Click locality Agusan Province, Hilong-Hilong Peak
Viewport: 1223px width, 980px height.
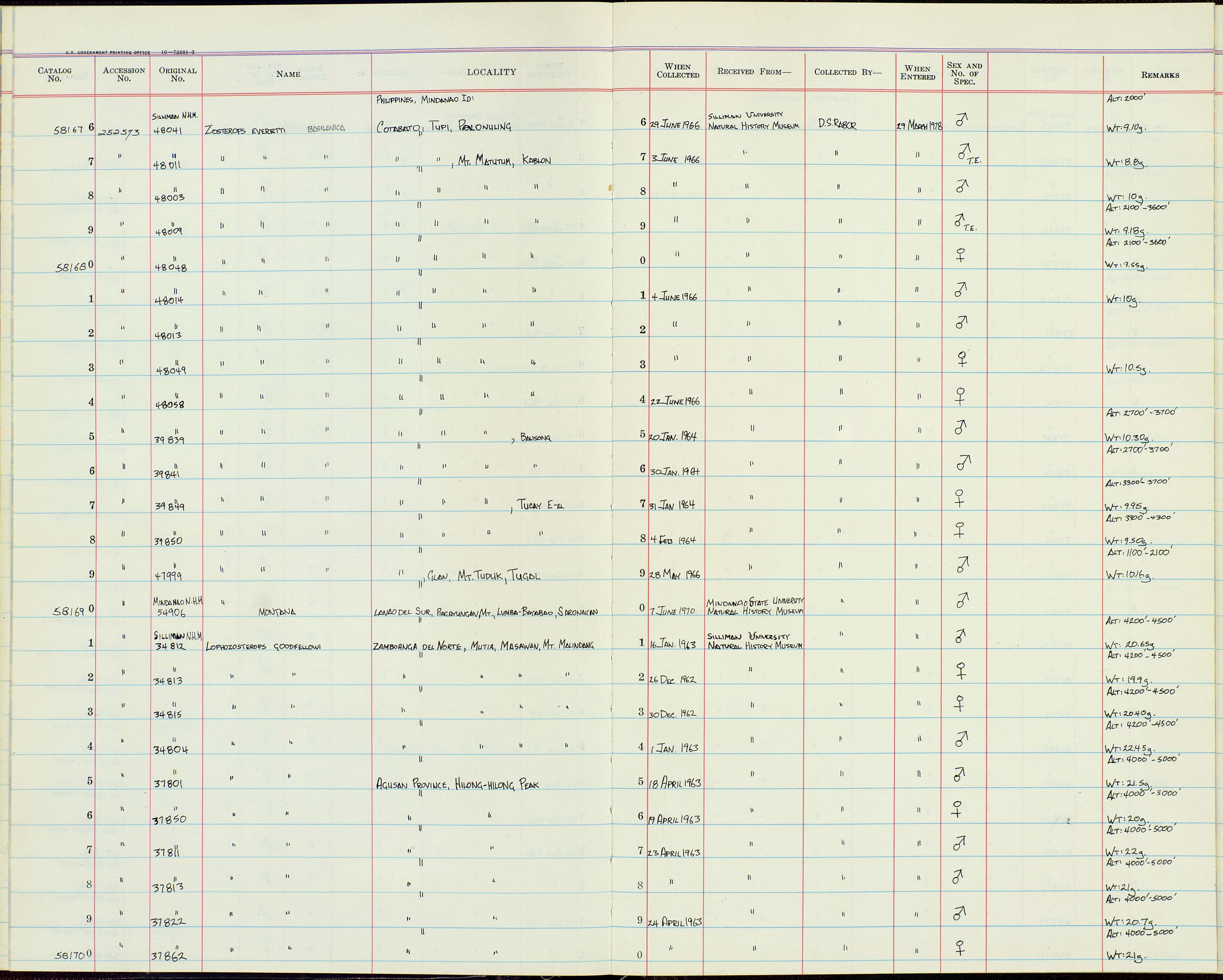pyautogui.click(x=458, y=785)
